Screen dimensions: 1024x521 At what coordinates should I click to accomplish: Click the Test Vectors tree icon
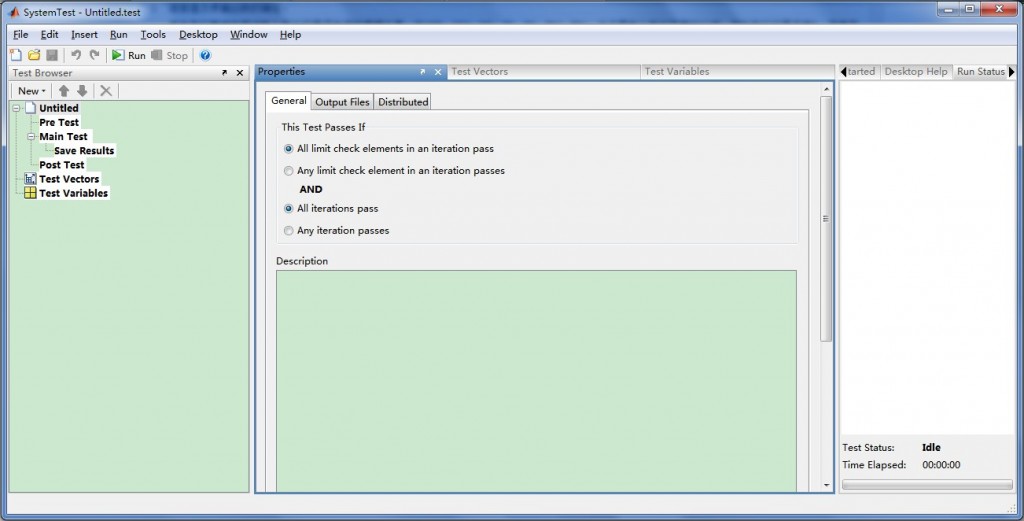pyautogui.click(x=30, y=179)
